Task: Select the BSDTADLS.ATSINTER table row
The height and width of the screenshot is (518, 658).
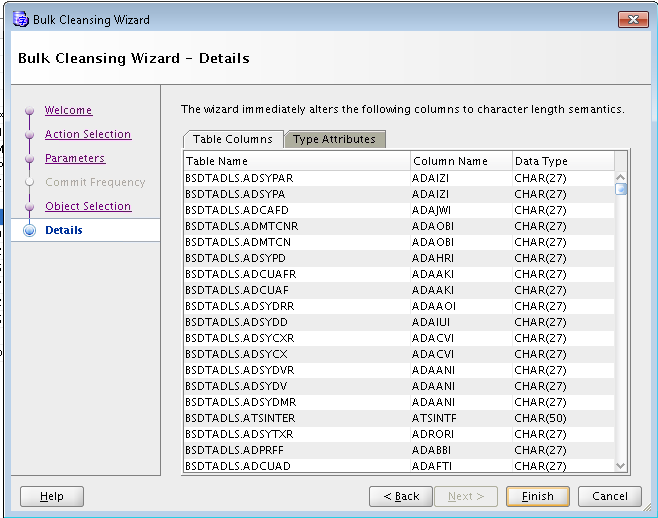Action: [x=297, y=418]
